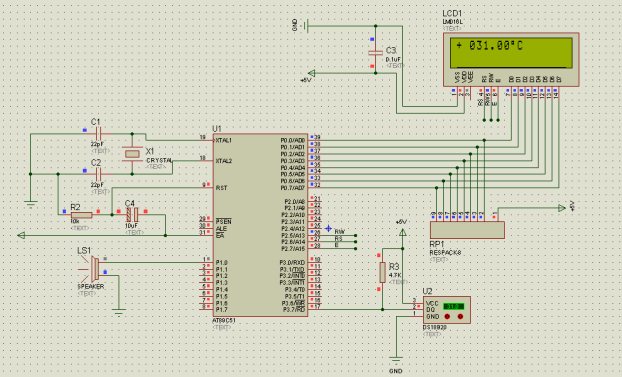
Task: Click the C4 reference label
Action: point(130,204)
